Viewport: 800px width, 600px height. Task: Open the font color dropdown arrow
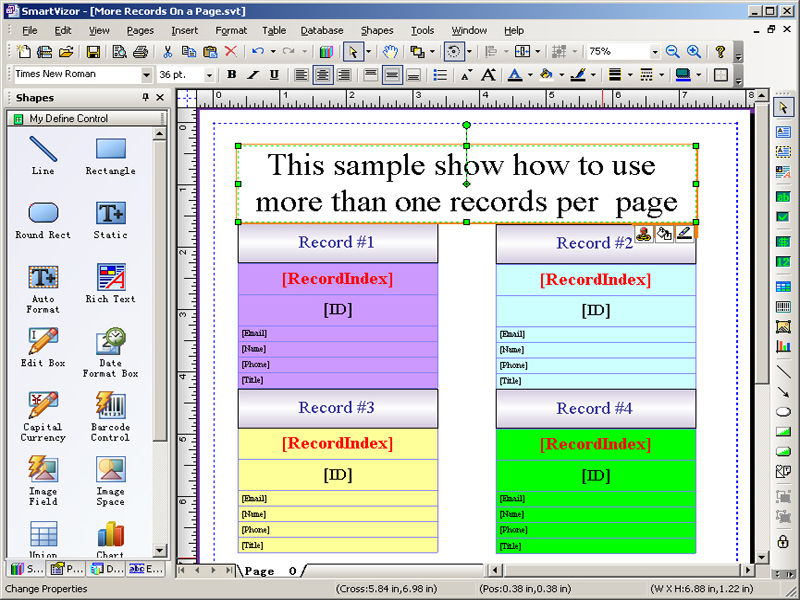click(530, 75)
